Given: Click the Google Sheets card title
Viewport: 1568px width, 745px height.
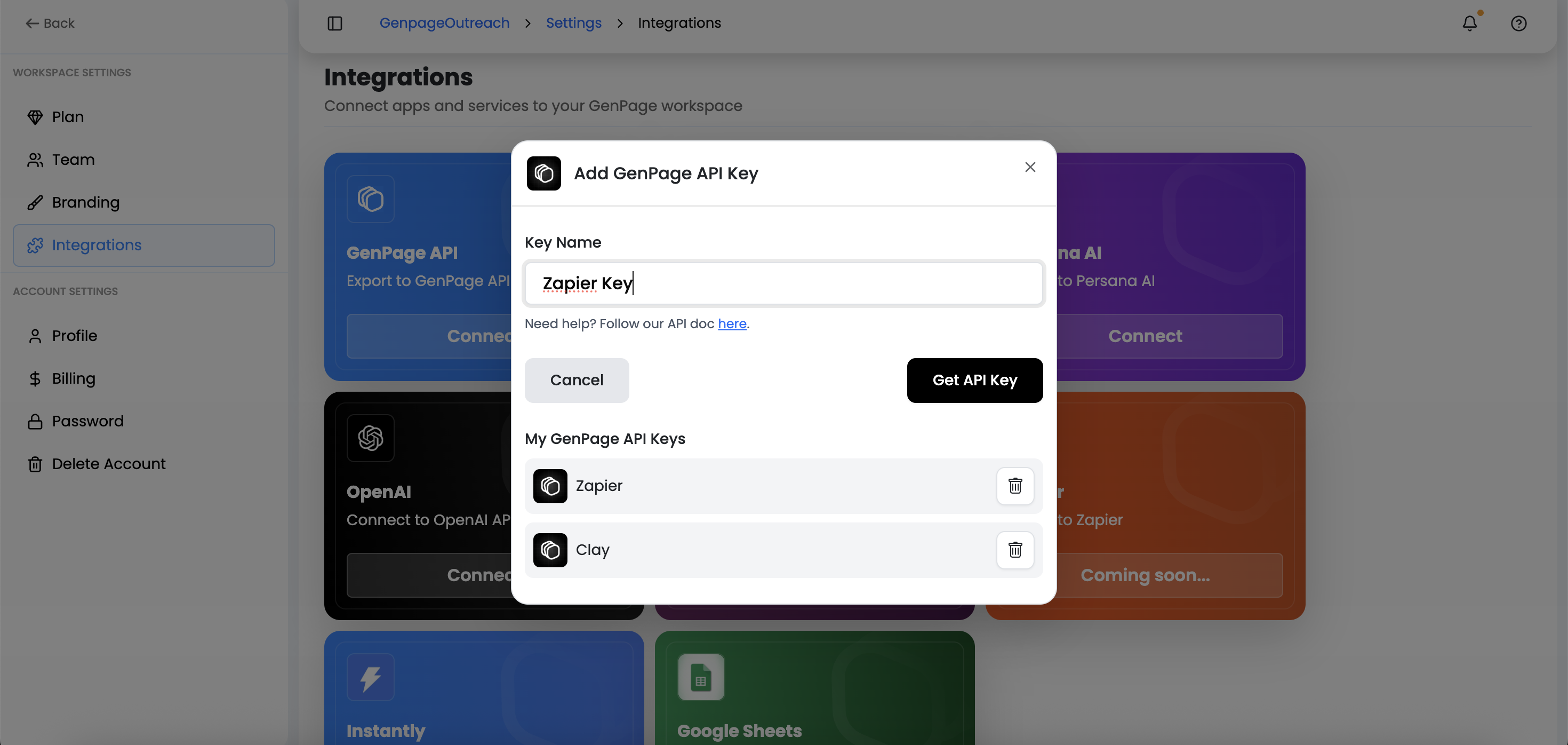Looking at the screenshot, I should (739, 731).
